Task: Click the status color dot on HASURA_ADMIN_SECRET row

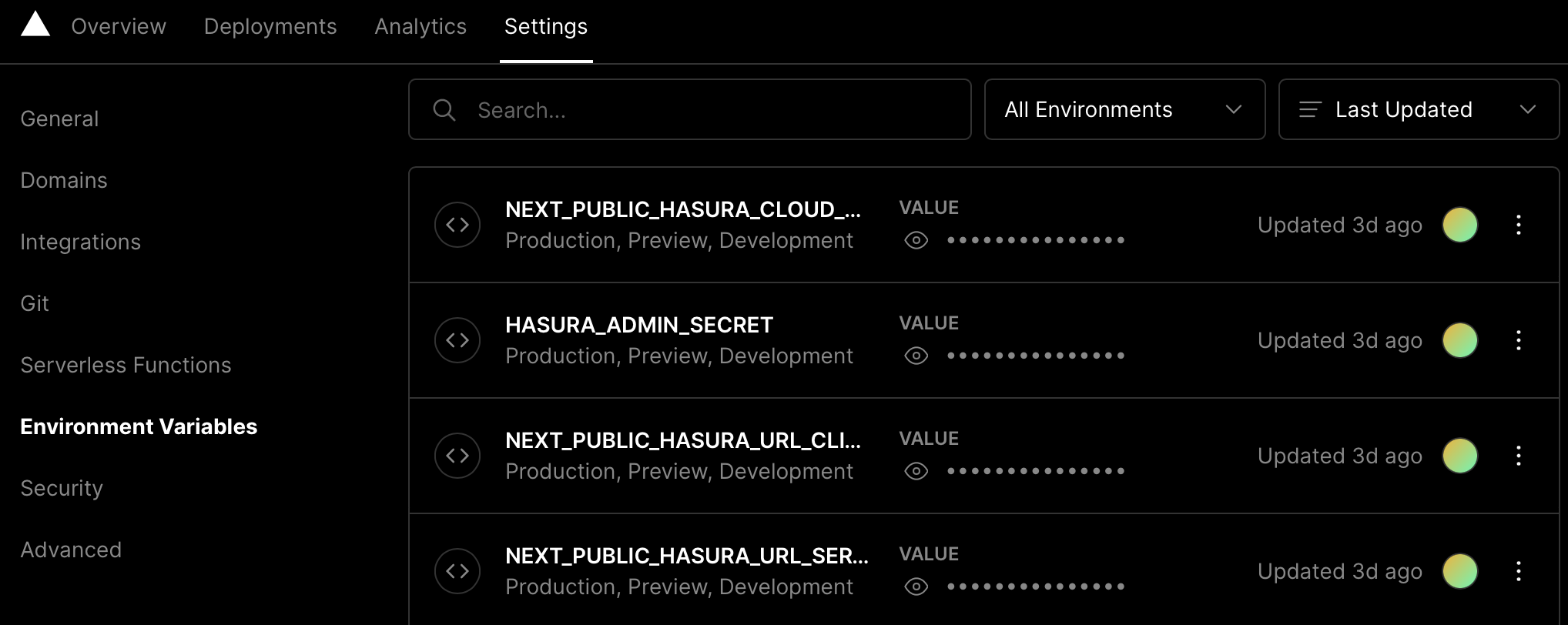Action: (x=1459, y=339)
